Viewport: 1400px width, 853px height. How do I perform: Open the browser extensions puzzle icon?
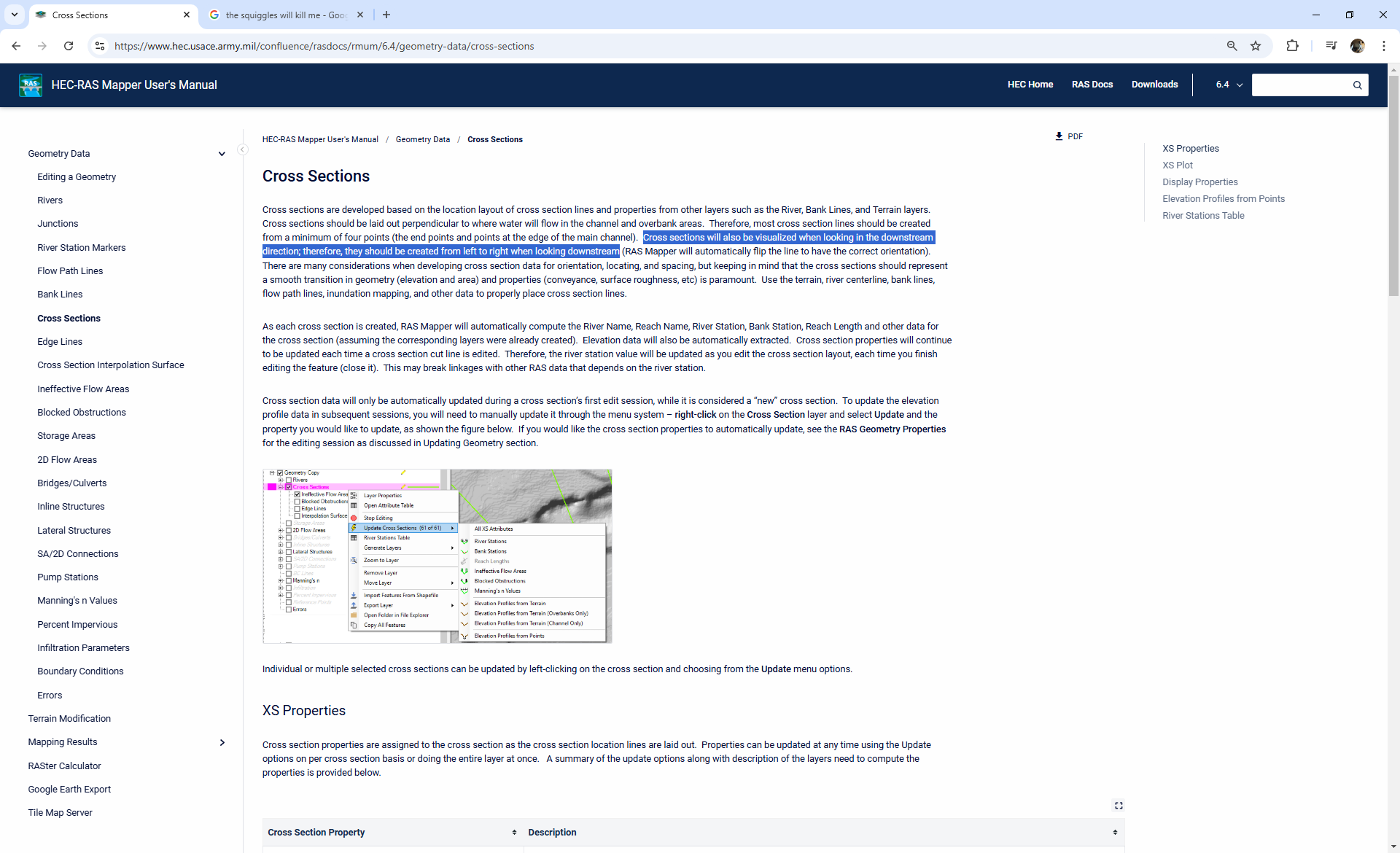pos(1292,46)
